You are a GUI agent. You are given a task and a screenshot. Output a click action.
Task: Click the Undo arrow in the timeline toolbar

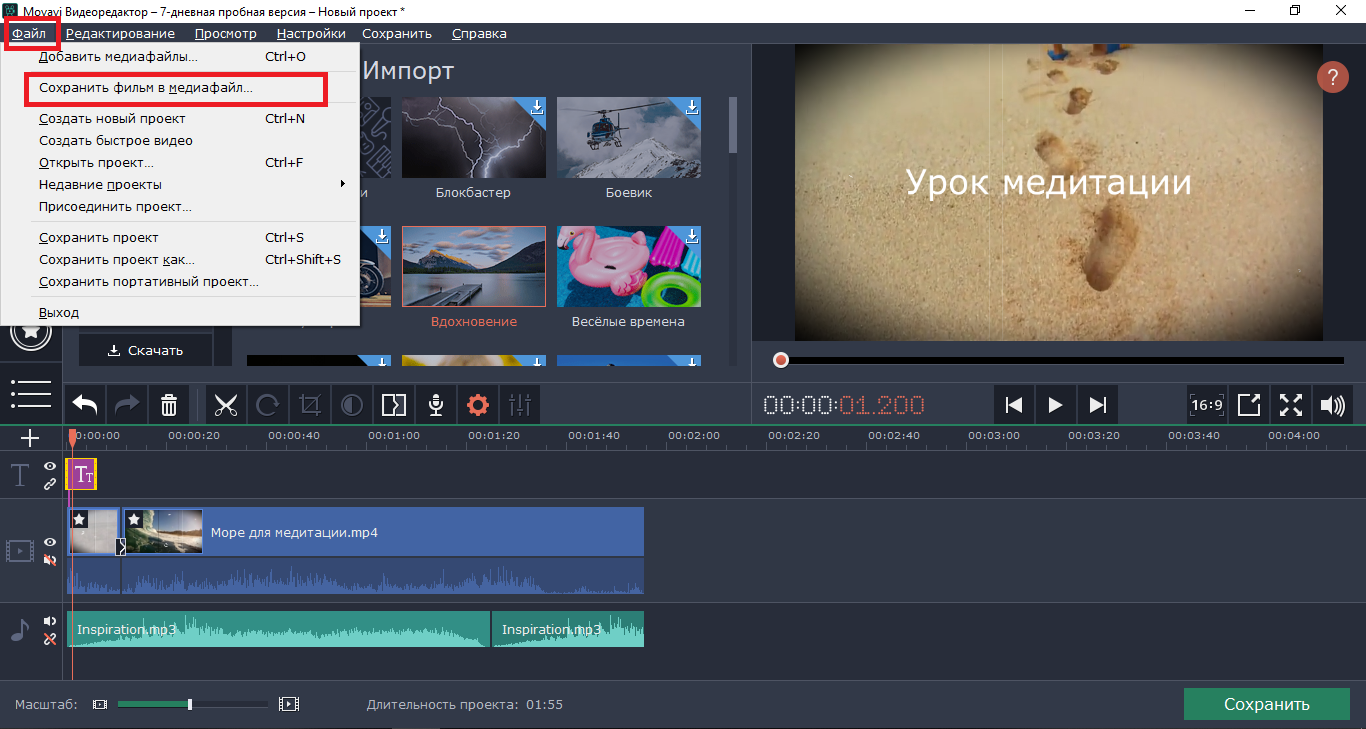point(85,405)
